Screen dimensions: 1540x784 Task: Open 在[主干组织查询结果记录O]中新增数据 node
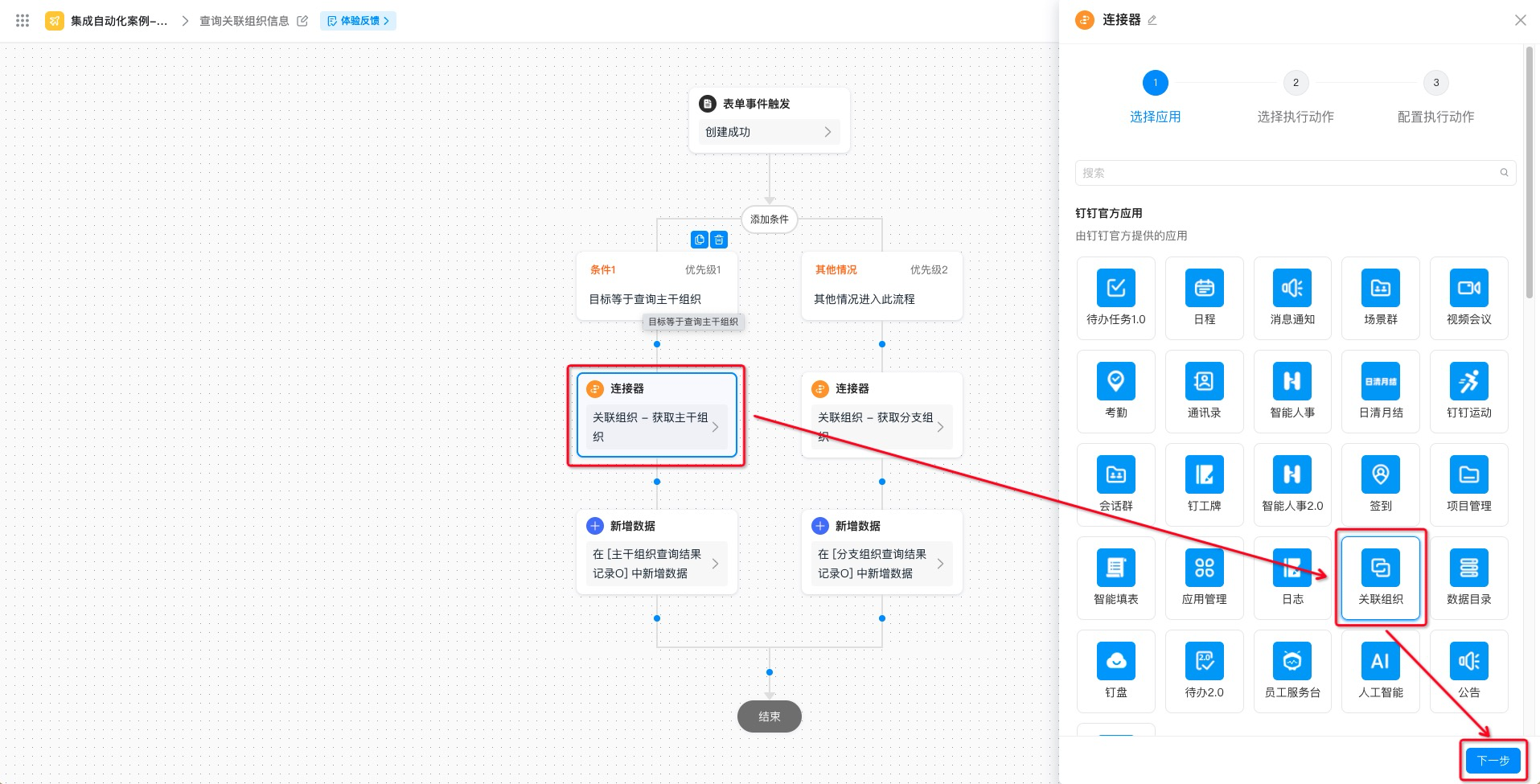click(657, 564)
